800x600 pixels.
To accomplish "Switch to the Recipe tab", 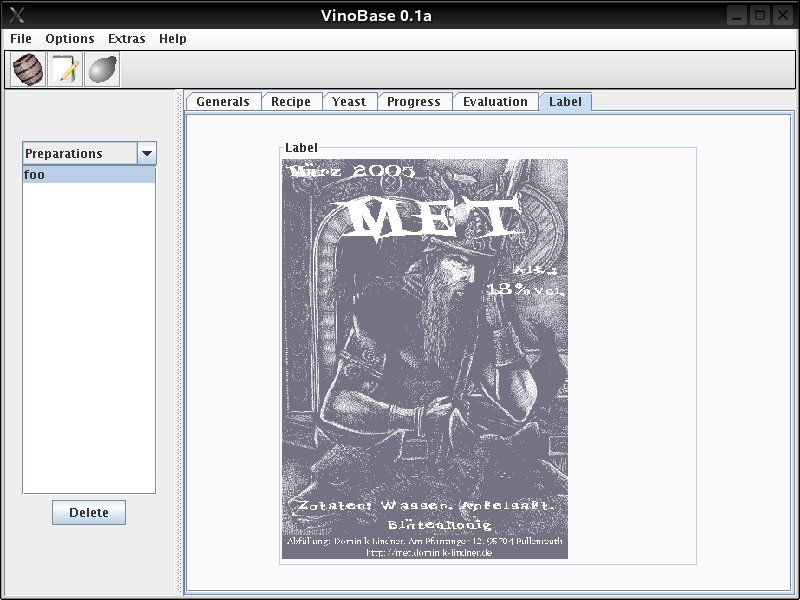I will click(x=291, y=102).
